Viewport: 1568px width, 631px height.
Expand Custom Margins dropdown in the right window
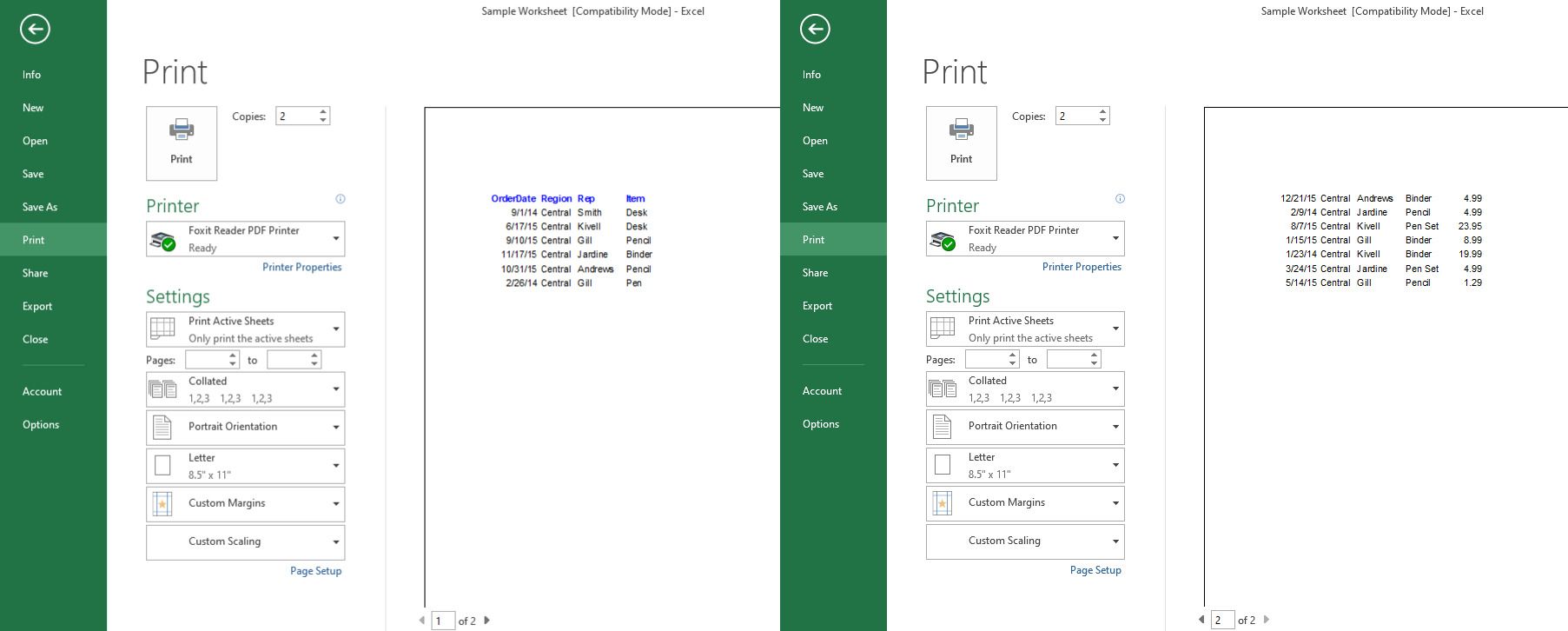(1025, 503)
